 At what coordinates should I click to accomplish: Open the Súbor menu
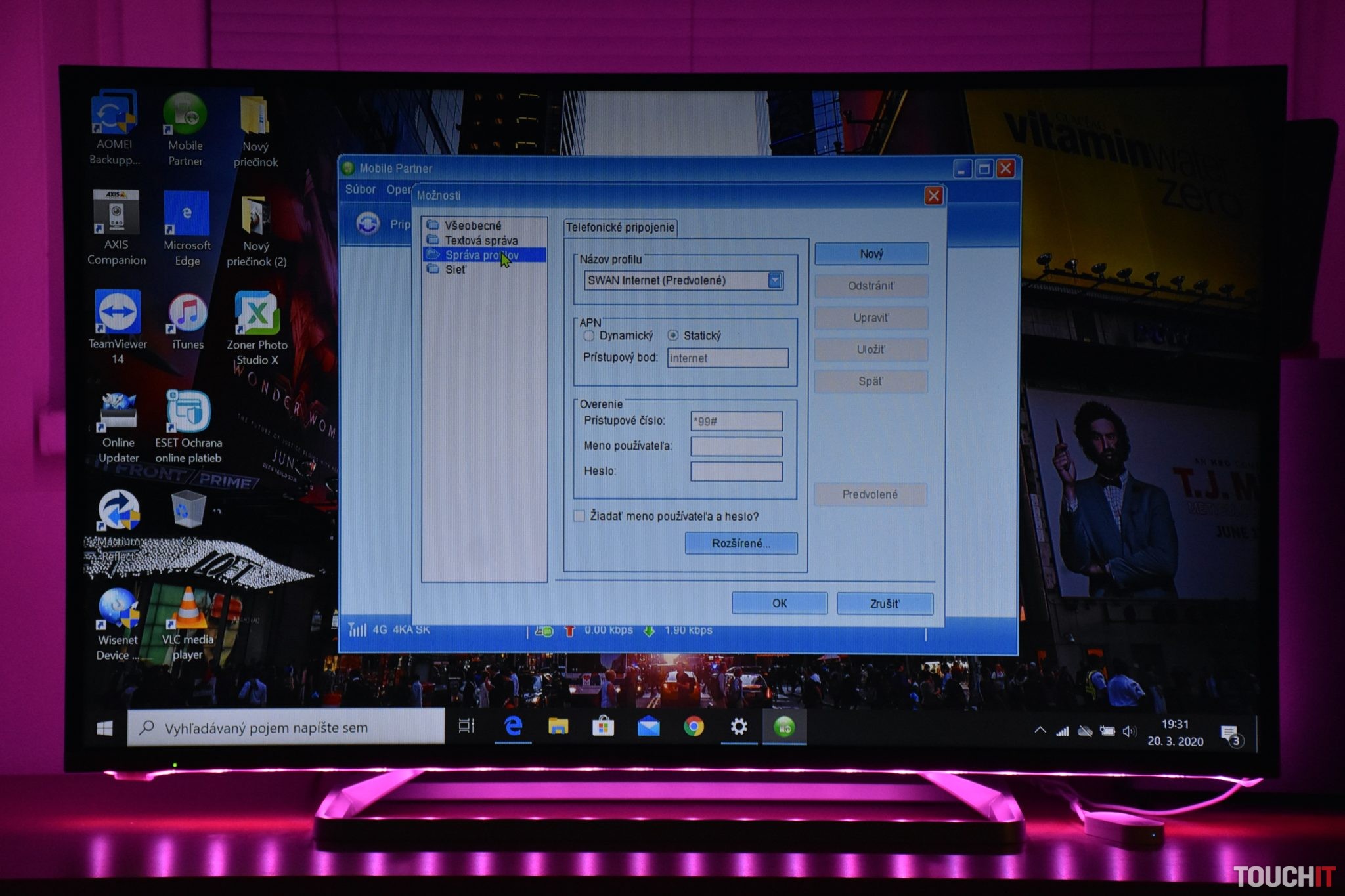click(x=361, y=190)
